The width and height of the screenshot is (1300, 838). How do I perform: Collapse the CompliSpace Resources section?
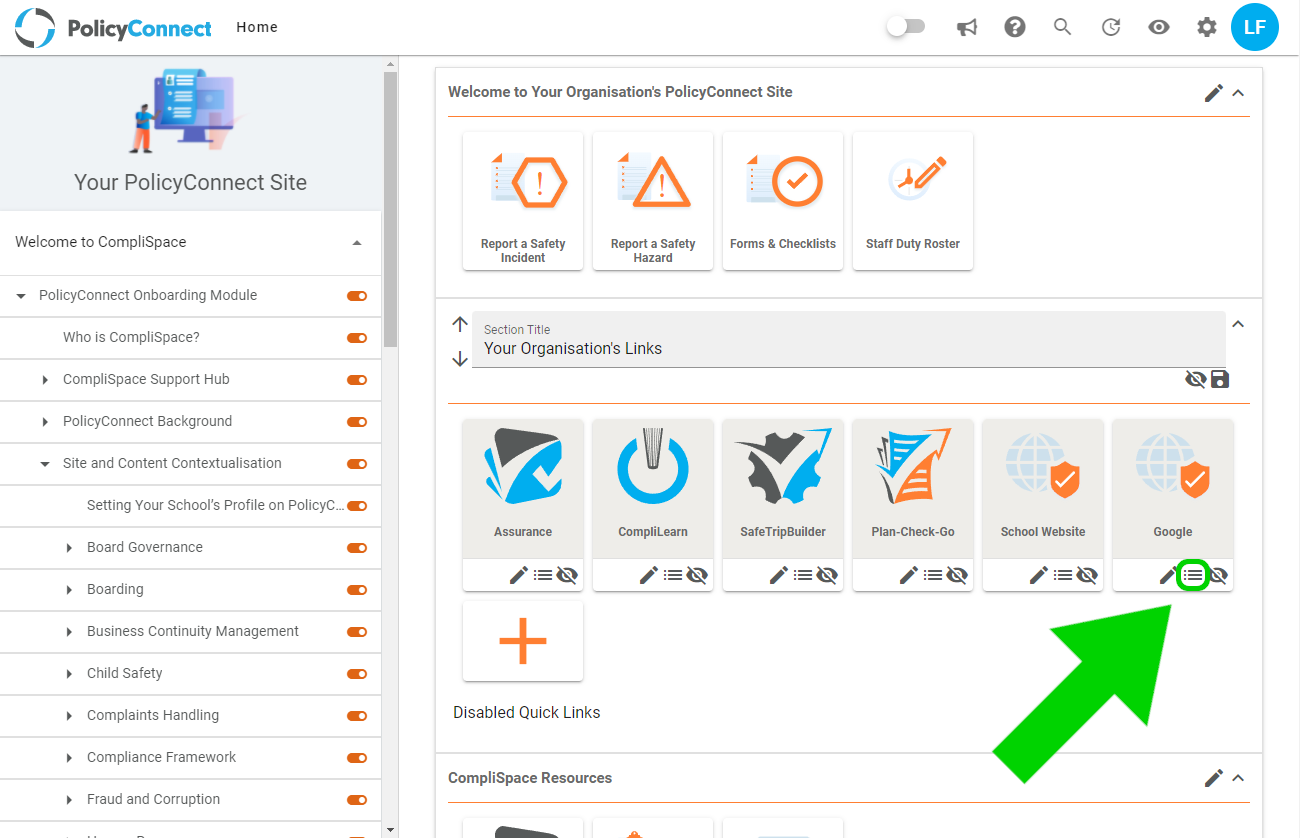tap(1238, 778)
